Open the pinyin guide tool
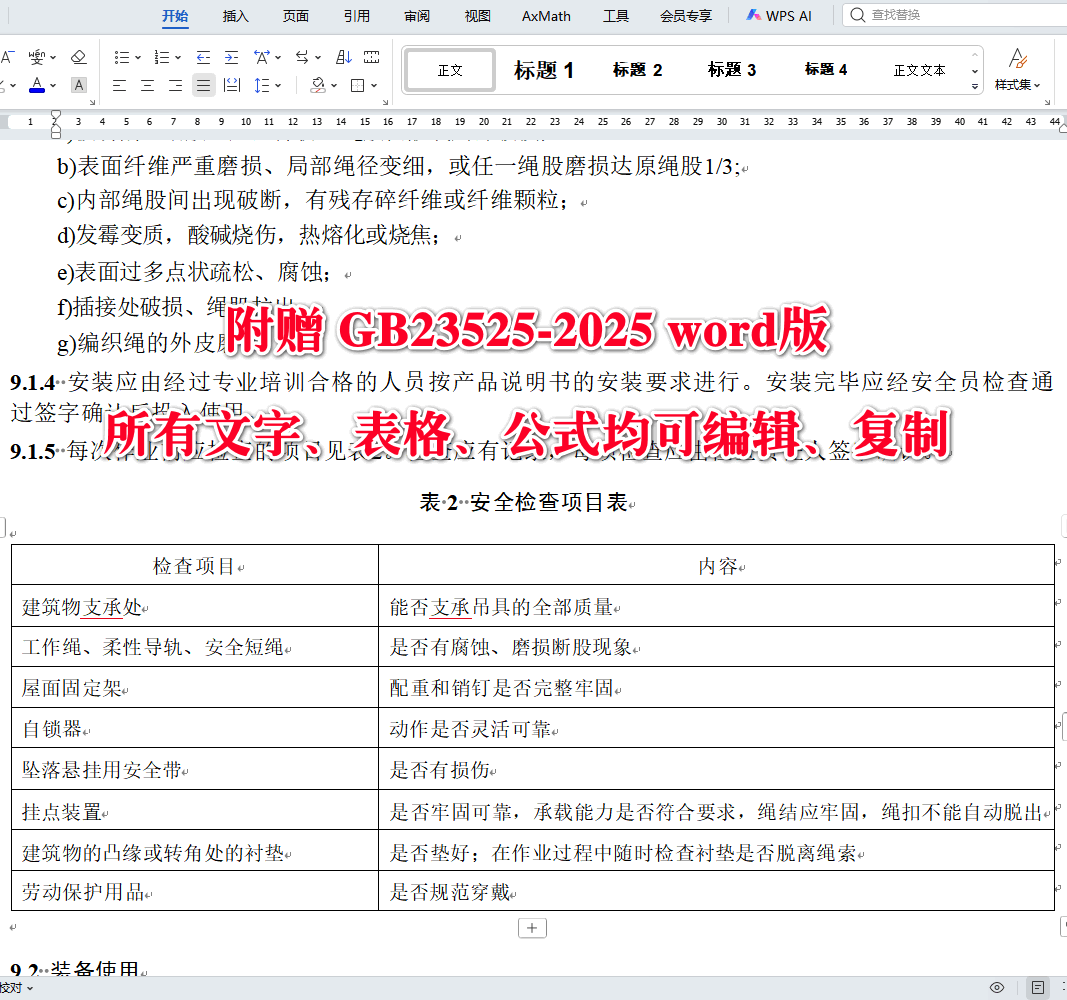 point(37,57)
